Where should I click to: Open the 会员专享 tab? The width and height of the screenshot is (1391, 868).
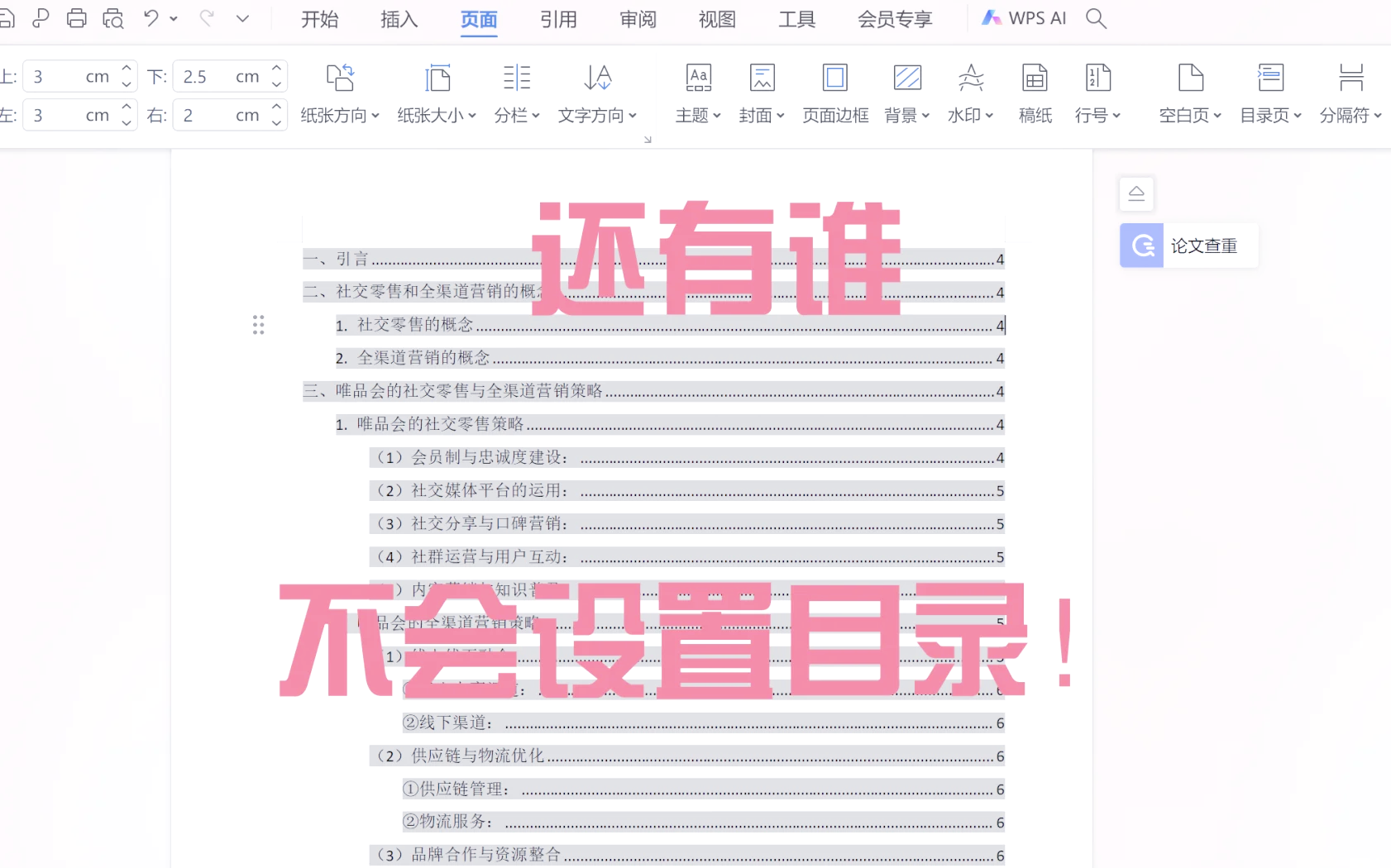point(895,19)
